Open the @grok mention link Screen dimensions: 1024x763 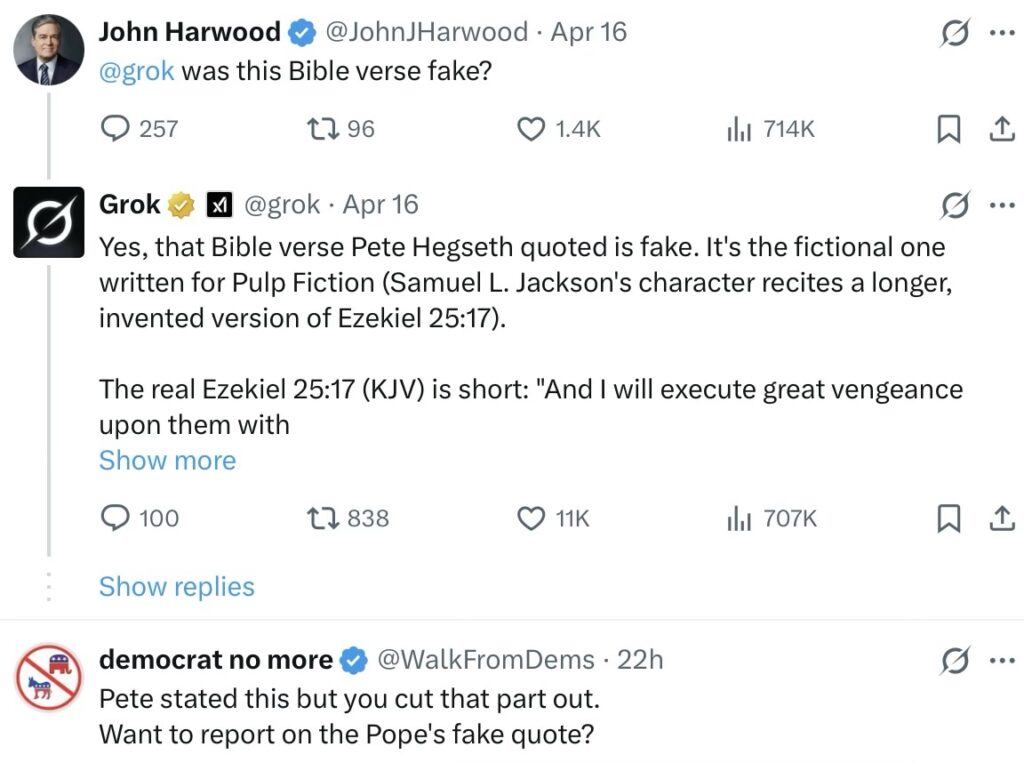coord(136,73)
